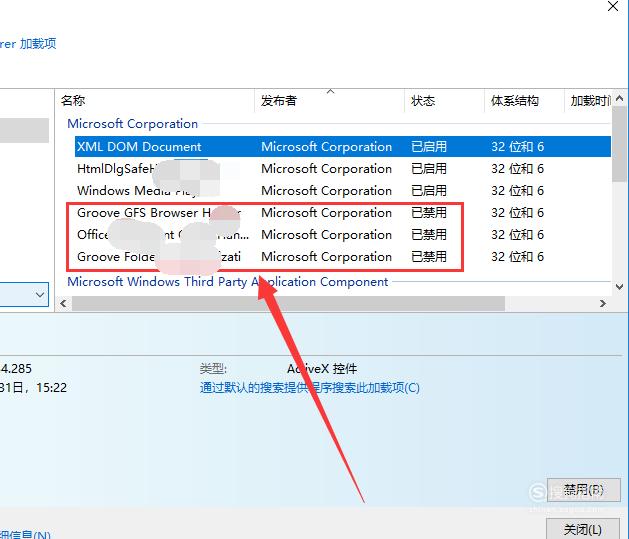The image size is (629, 539).
Task: Click 已禁用 status of Office Document Cache row
Action: [x=429, y=235]
